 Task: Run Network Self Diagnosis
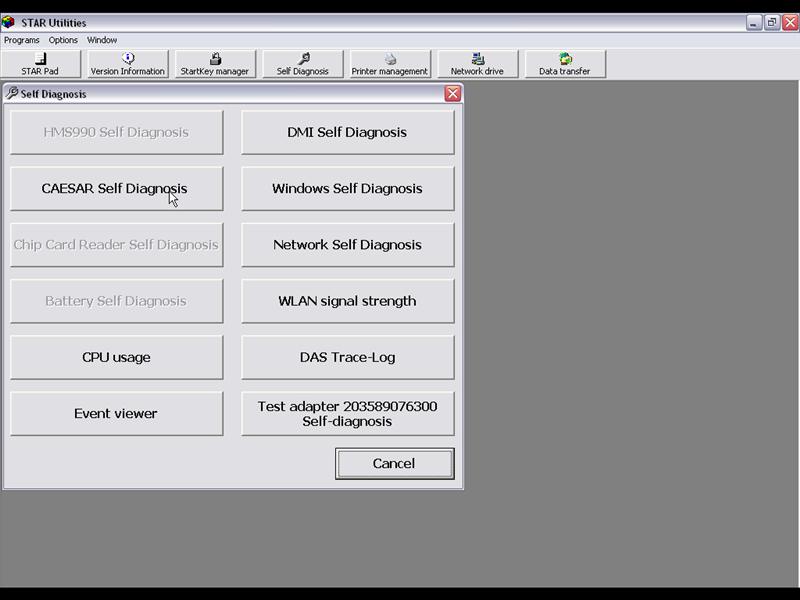point(347,245)
